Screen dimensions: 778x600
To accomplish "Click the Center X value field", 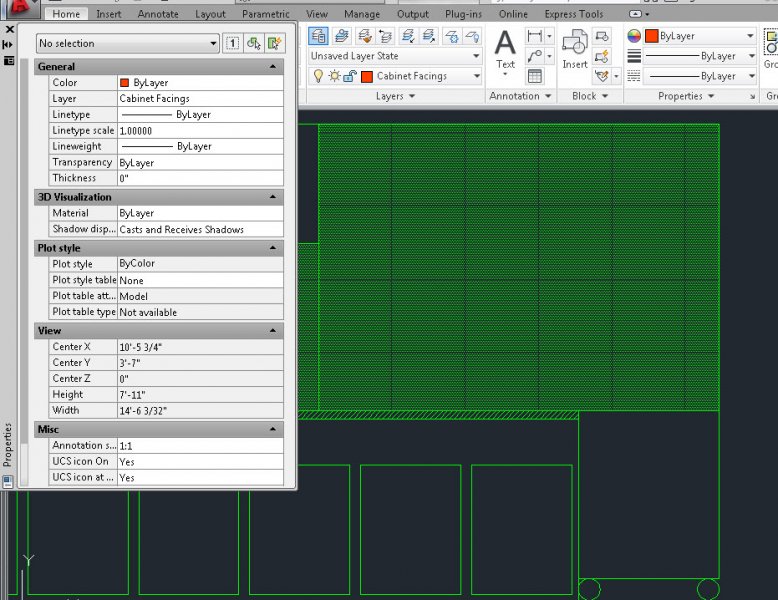I will (x=200, y=347).
